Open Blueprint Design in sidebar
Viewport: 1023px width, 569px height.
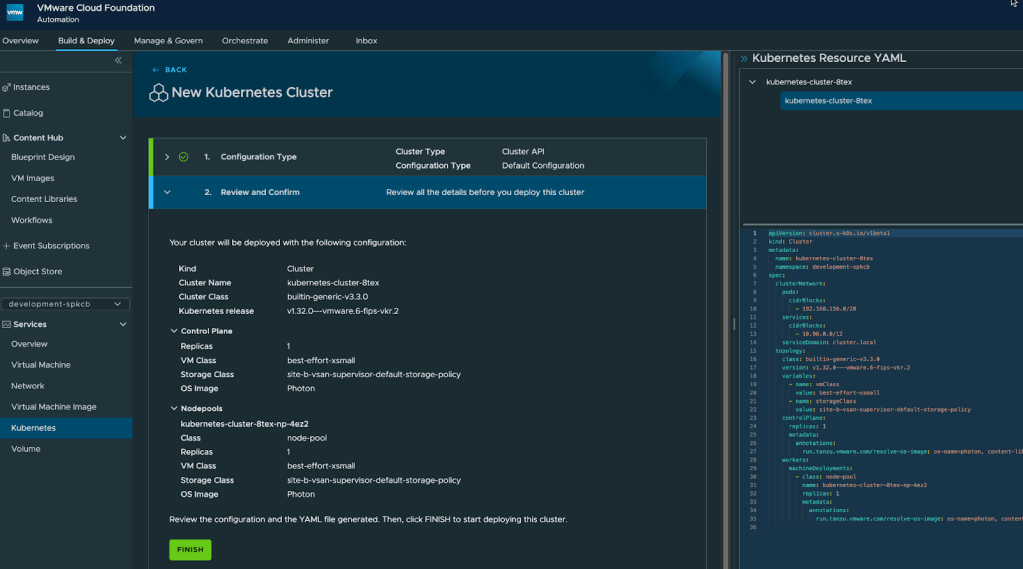click(43, 157)
